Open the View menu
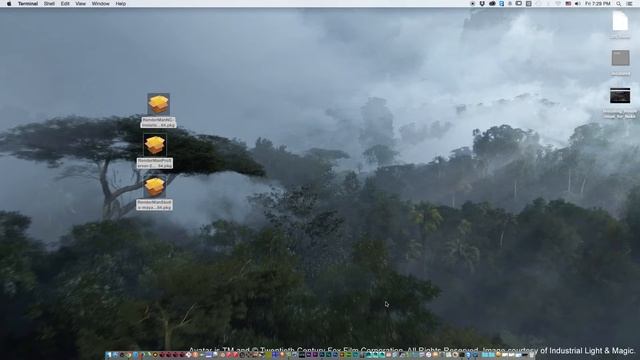This screenshot has height=360, width=640. [80, 4]
